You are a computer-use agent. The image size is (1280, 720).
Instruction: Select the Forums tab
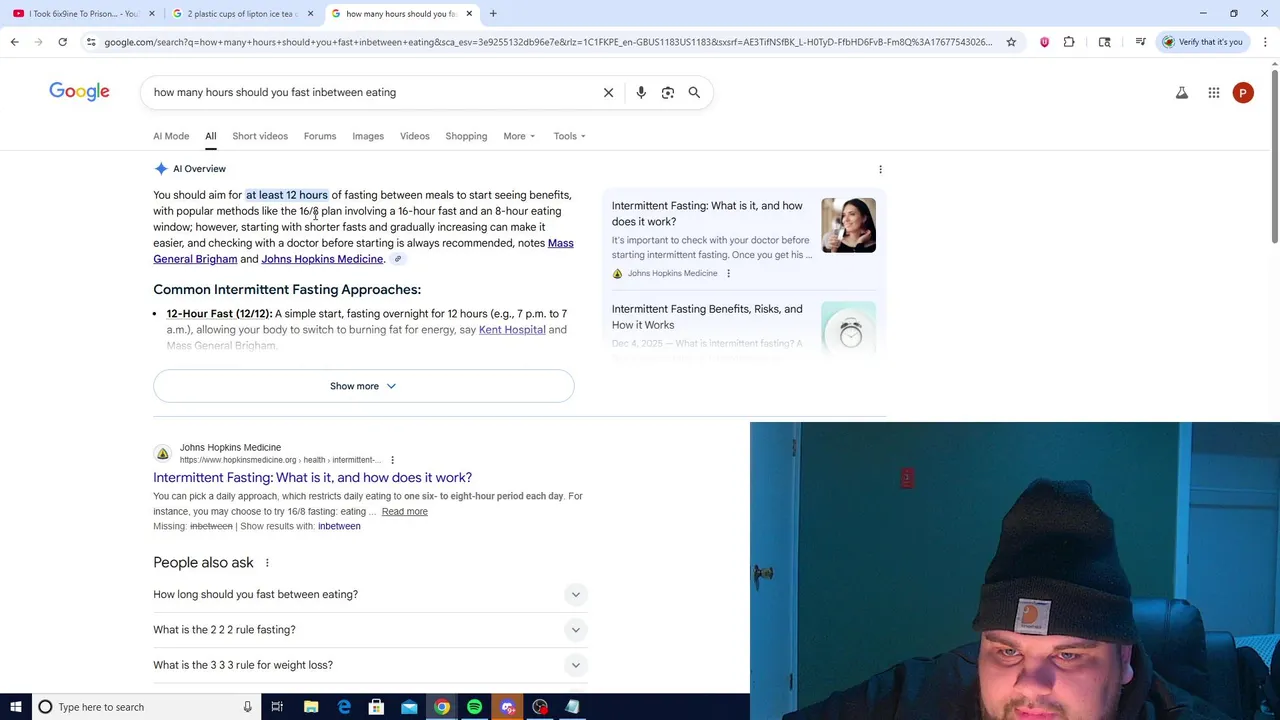(x=320, y=136)
